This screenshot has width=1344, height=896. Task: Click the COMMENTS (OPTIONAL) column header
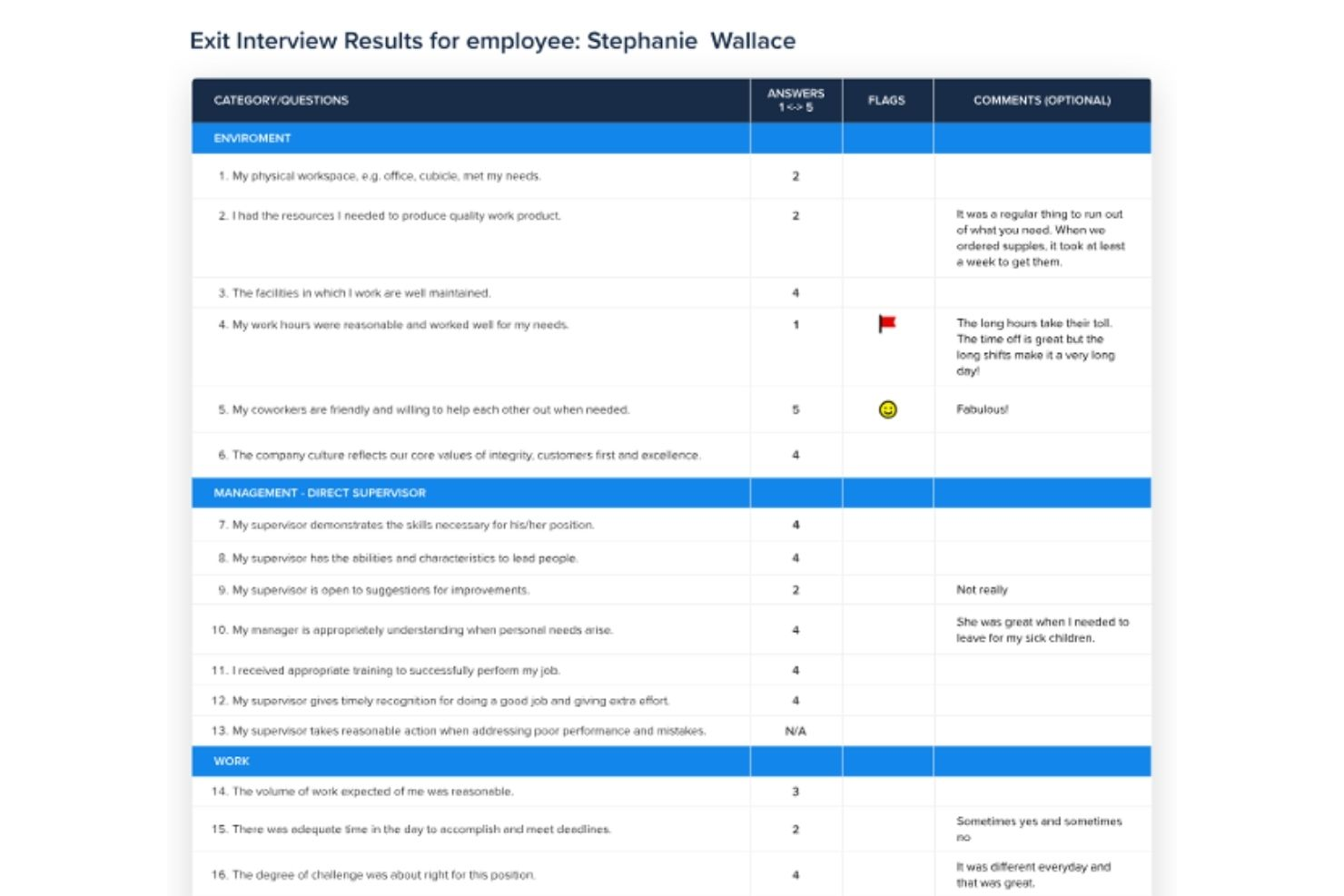1042,101
